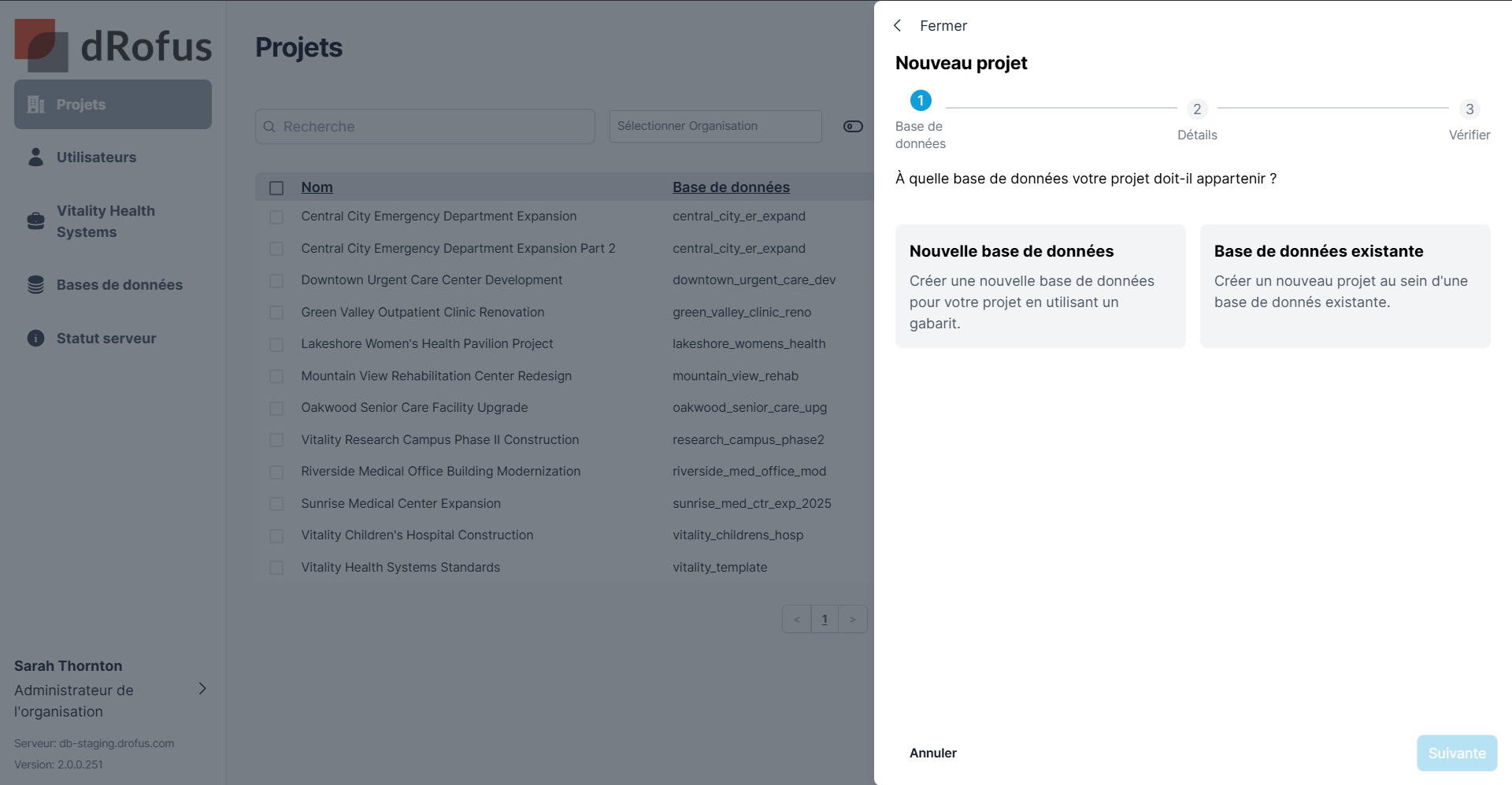Check the select-all checkbox in table header
1512x785 pixels.
276,188
